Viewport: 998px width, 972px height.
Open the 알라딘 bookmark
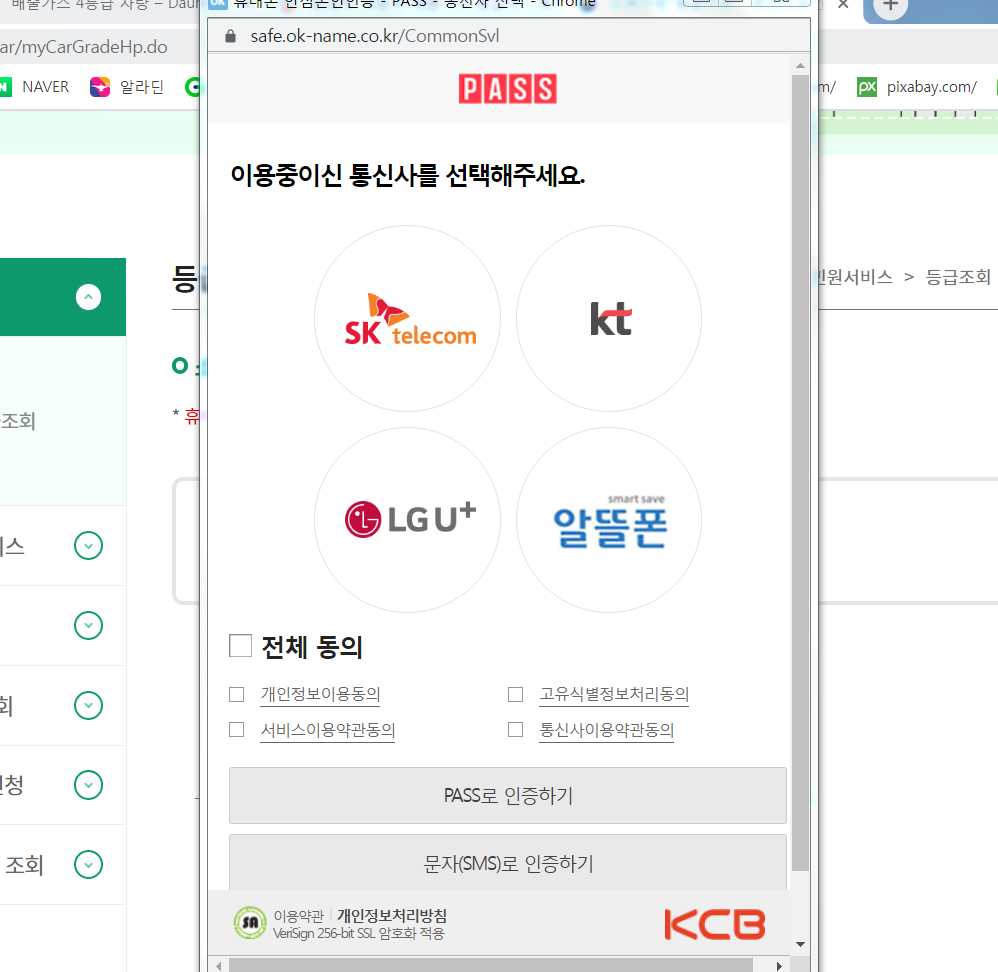coord(127,87)
